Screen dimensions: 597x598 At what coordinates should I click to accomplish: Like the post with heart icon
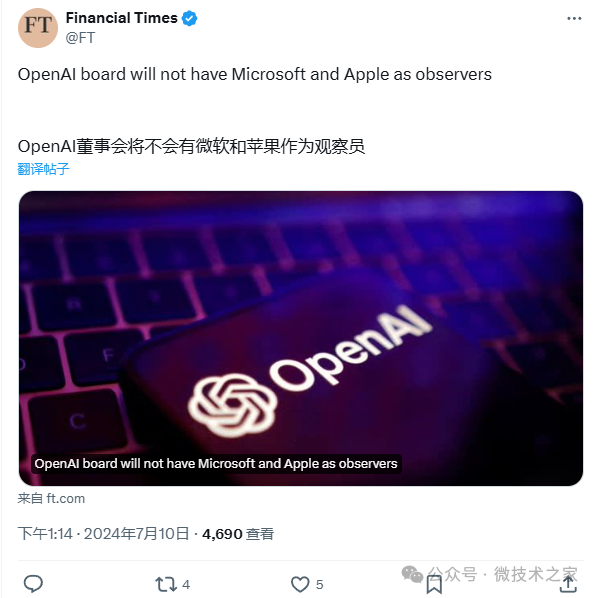click(300, 584)
